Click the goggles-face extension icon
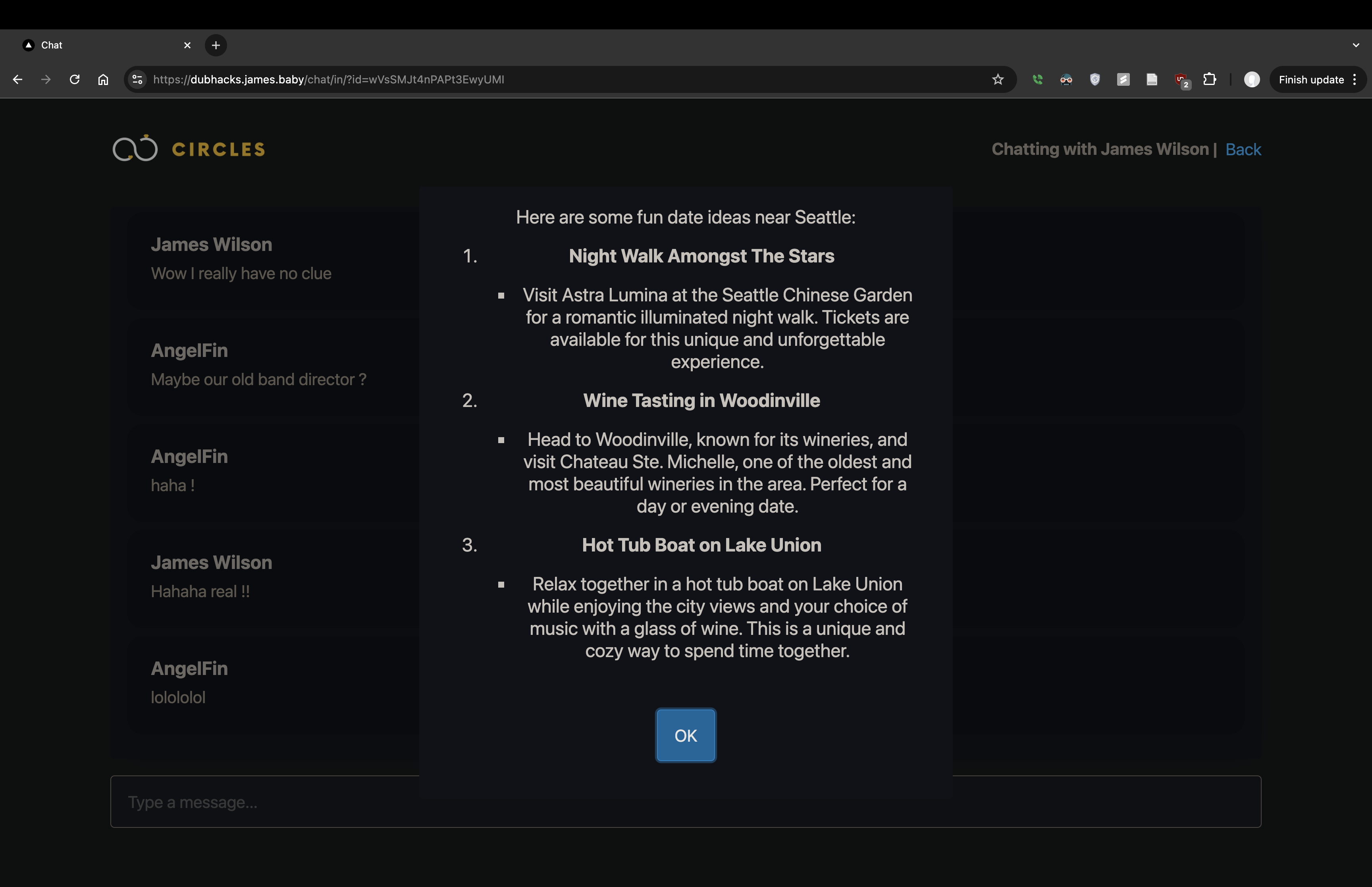Screen dimensions: 1372x887 coord(1066,79)
